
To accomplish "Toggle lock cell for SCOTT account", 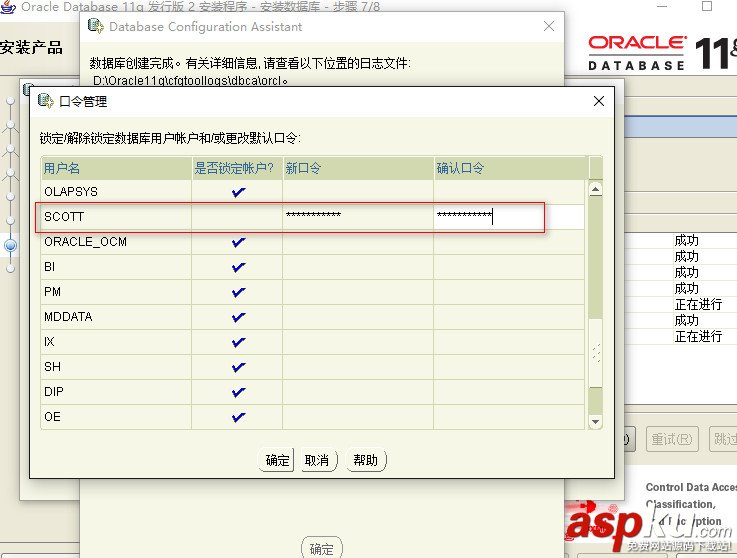I will 237,217.
